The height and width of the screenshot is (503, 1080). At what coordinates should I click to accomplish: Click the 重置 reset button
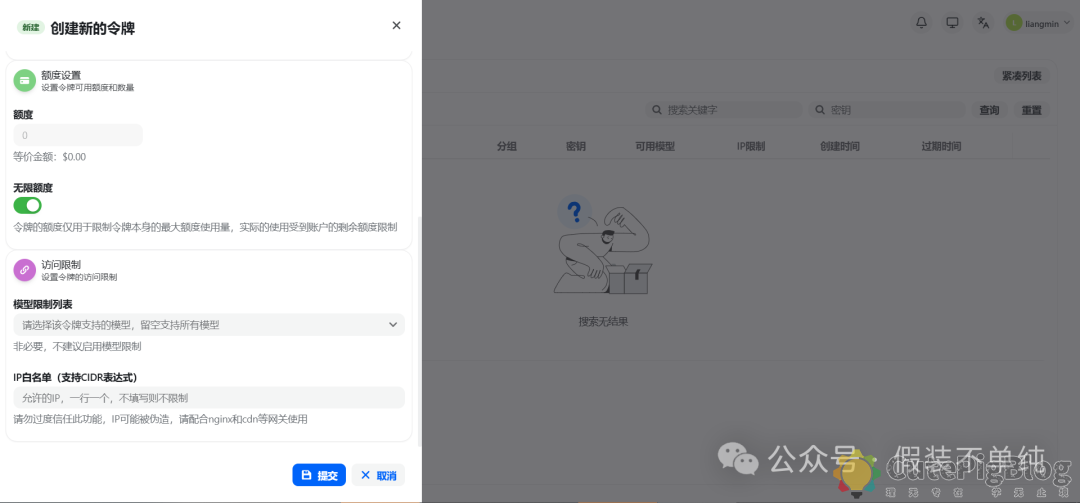[x=1031, y=110]
